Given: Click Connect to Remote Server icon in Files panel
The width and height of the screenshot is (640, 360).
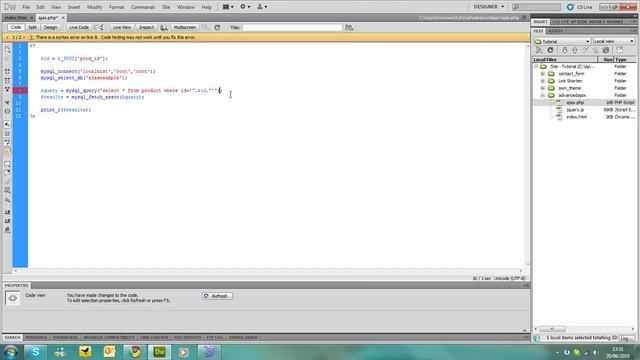Looking at the screenshot, I should click(539, 50).
